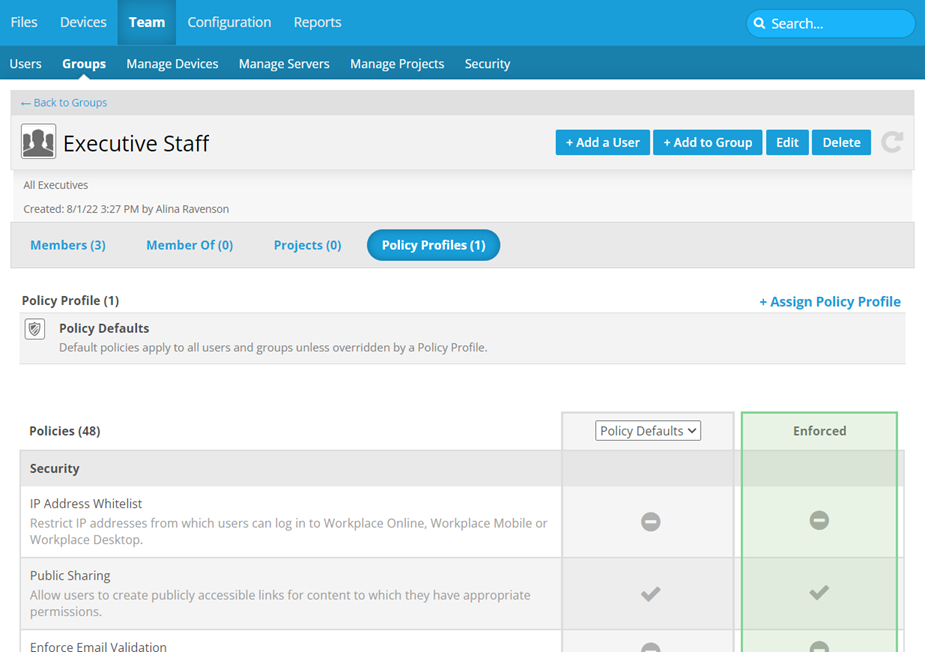Follow the Back to Groups link
Image resolution: width=926 pixels, height=652 pixels.
coord(64,102)
